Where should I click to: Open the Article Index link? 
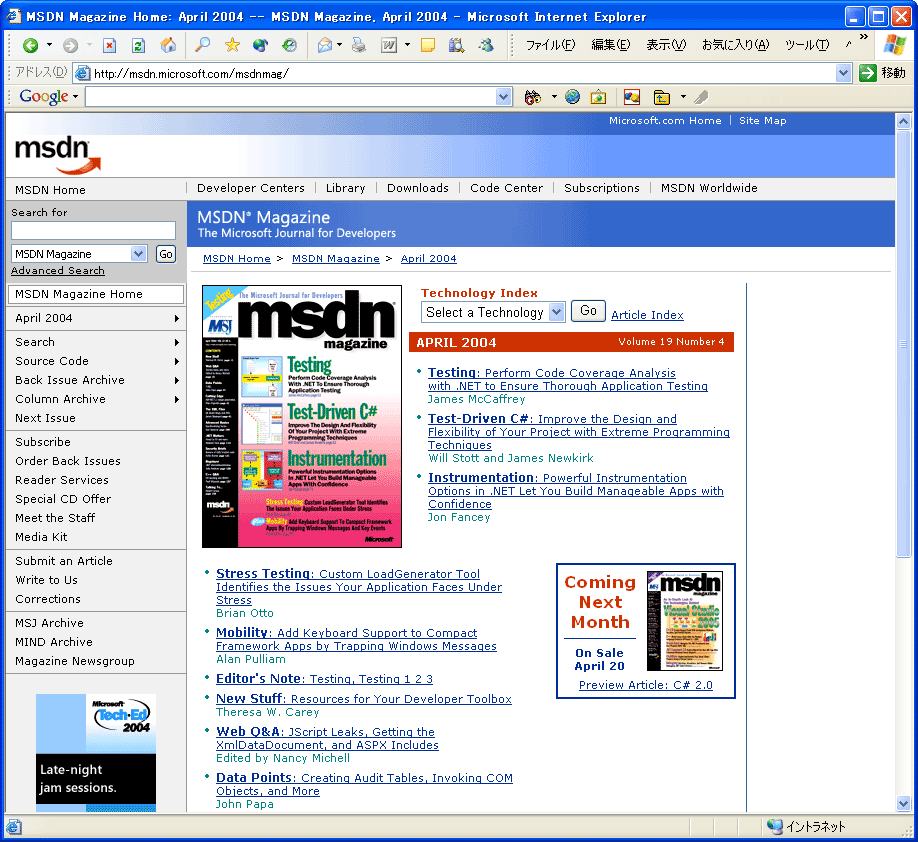coord(647,315)
